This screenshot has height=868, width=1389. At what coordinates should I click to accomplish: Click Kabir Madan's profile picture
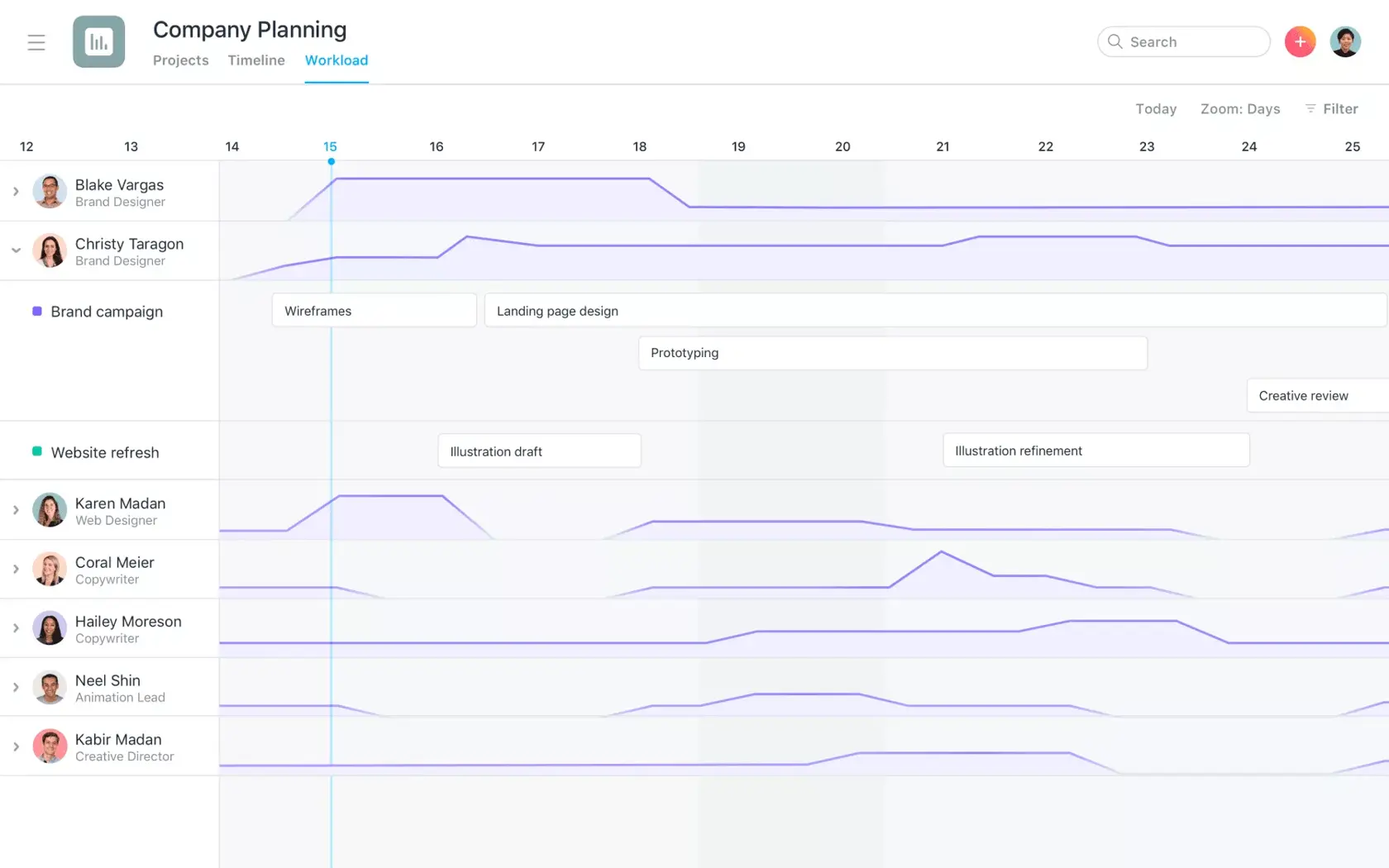click(50, 746)
